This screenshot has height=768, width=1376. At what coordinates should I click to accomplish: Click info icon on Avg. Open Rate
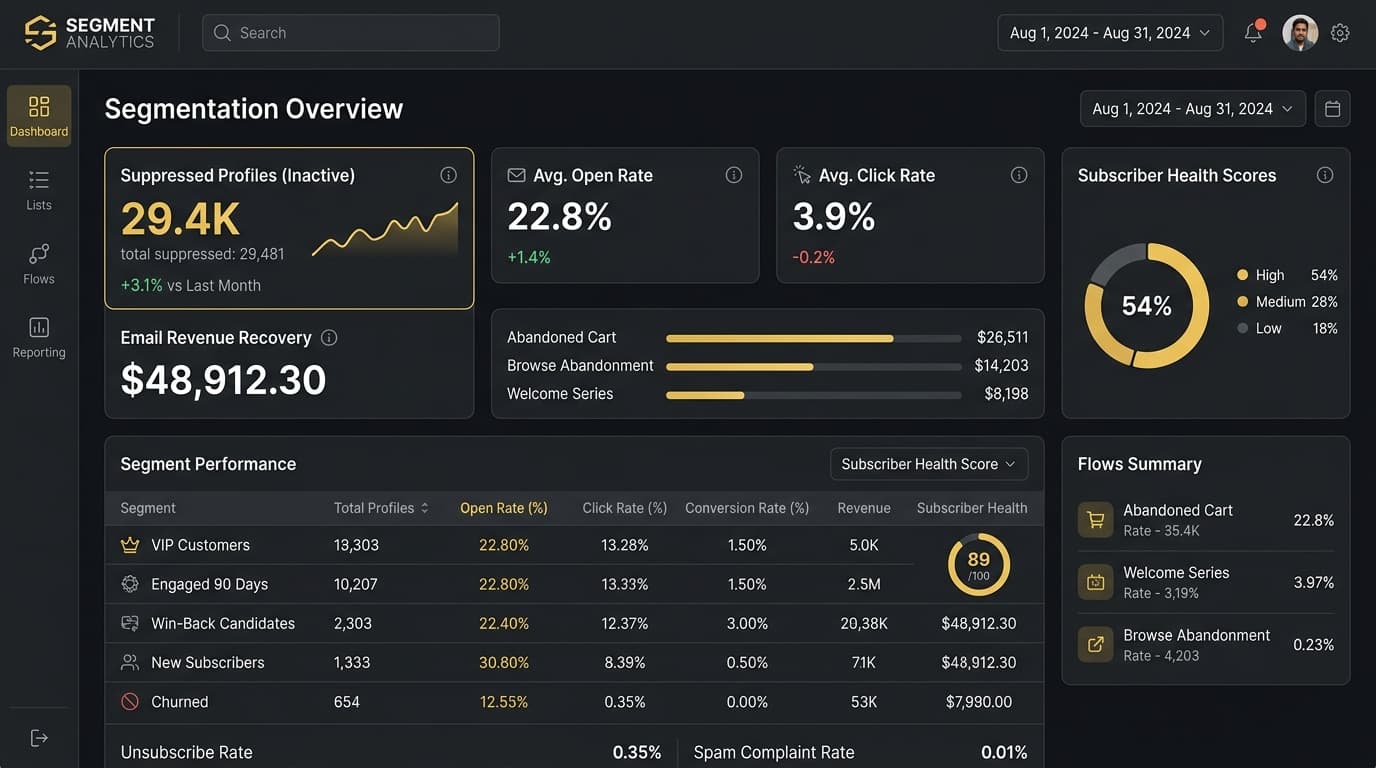[x=733, y=175]
